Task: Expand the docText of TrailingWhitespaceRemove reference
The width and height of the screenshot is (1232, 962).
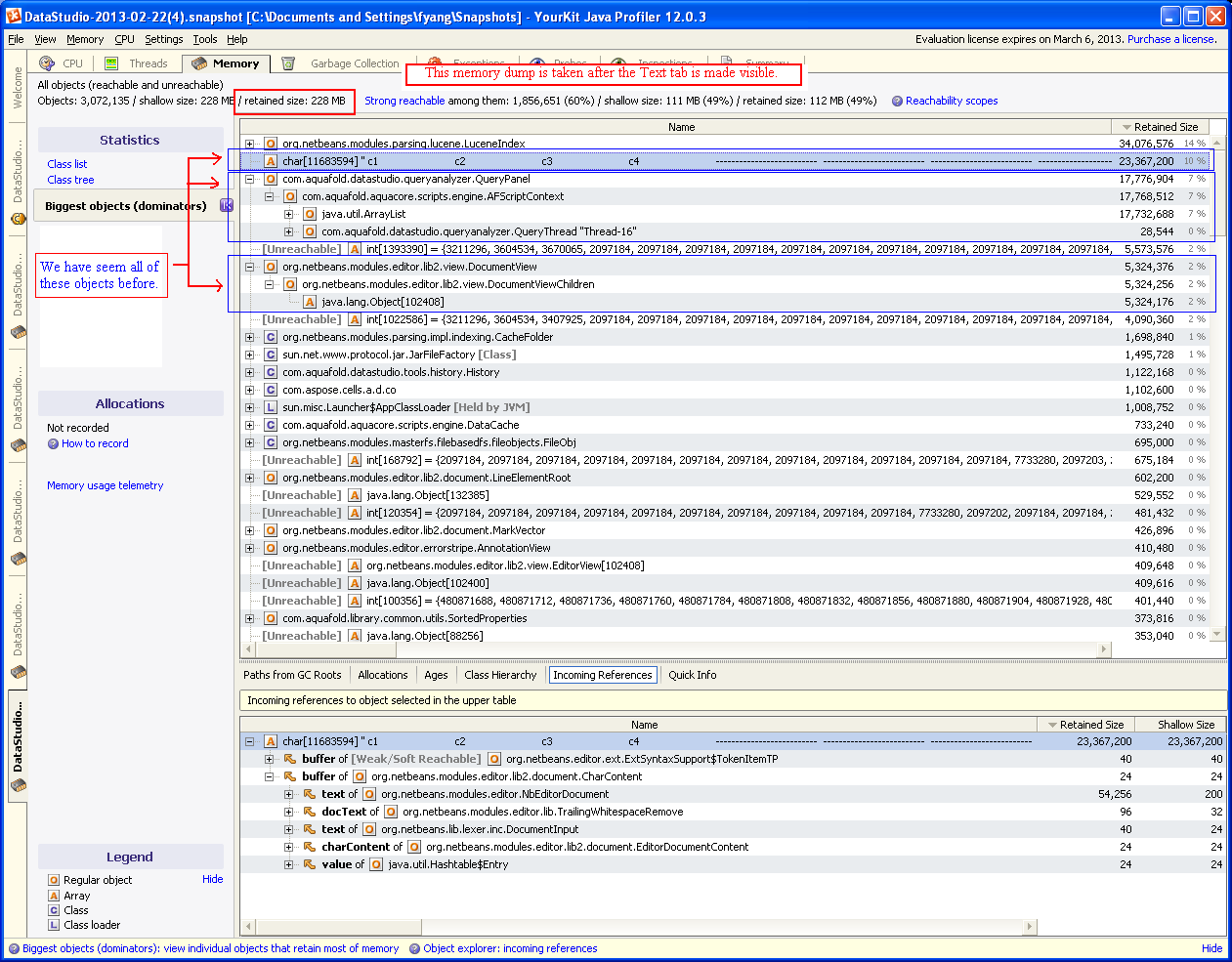Action: [288, 812]
